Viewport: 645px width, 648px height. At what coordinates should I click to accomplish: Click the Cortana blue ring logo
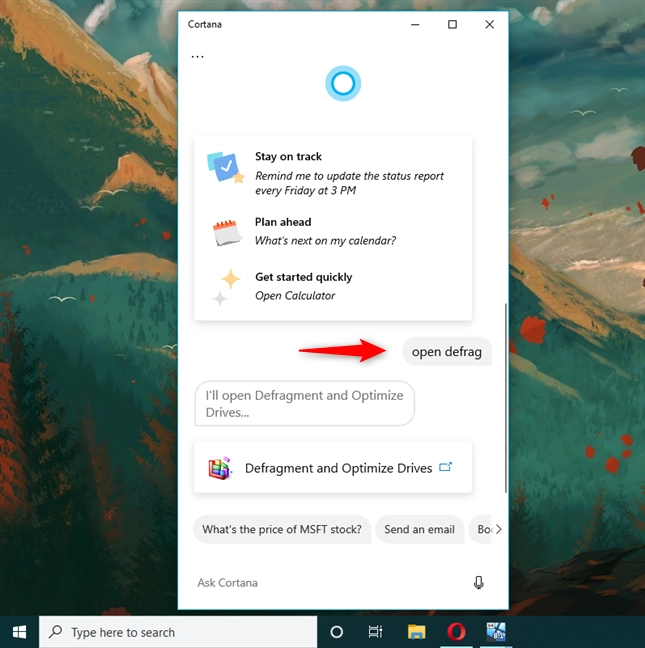343,83
